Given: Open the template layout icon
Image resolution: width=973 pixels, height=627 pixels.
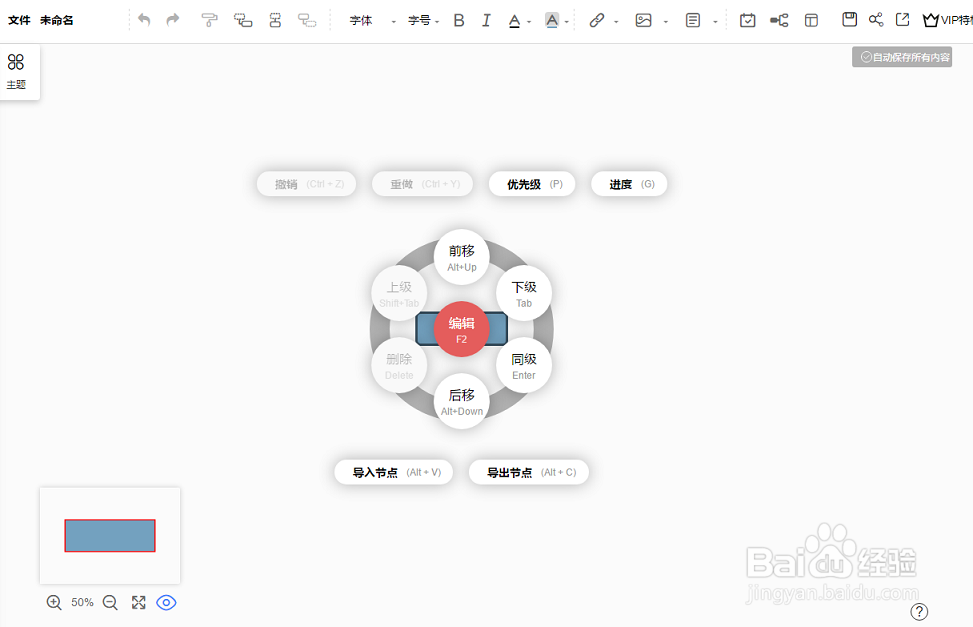Looking at the screenshot, I should point(811,20).
